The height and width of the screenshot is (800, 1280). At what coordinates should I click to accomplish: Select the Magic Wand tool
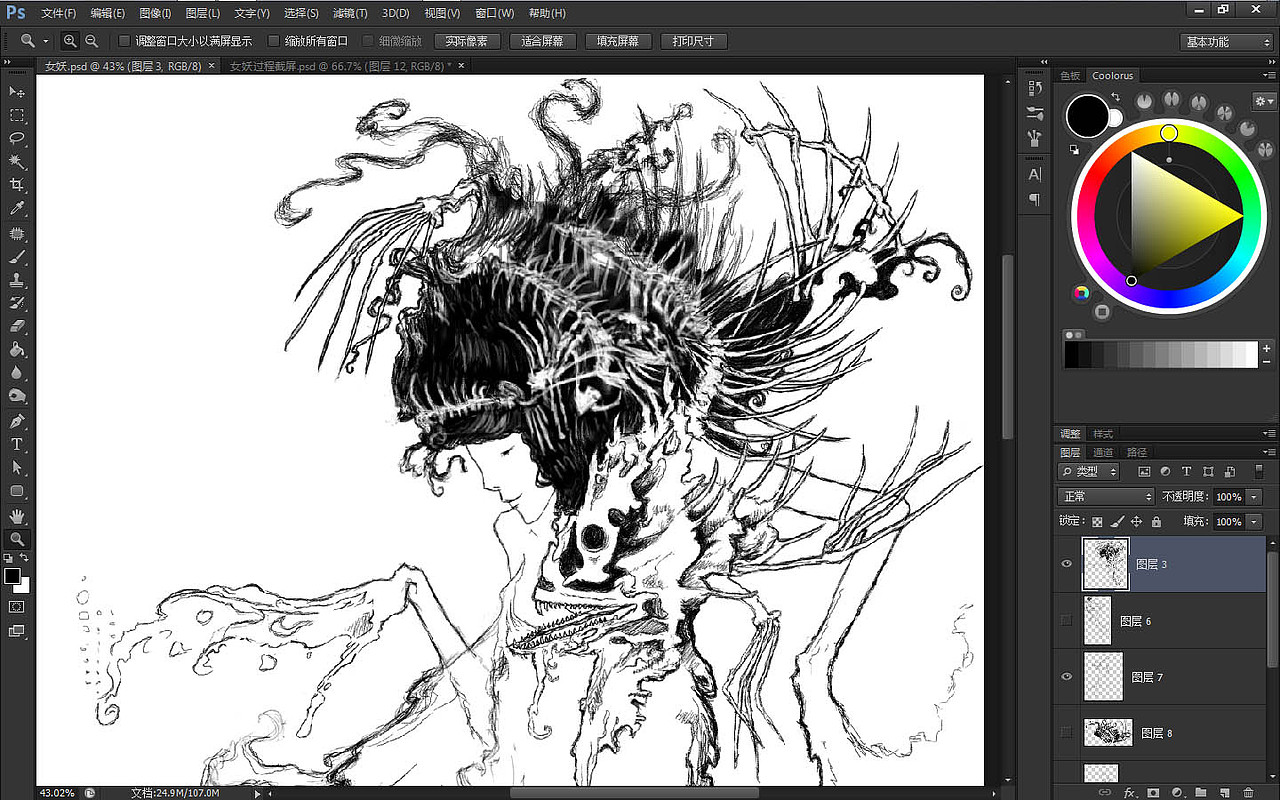tap(17, 162)
